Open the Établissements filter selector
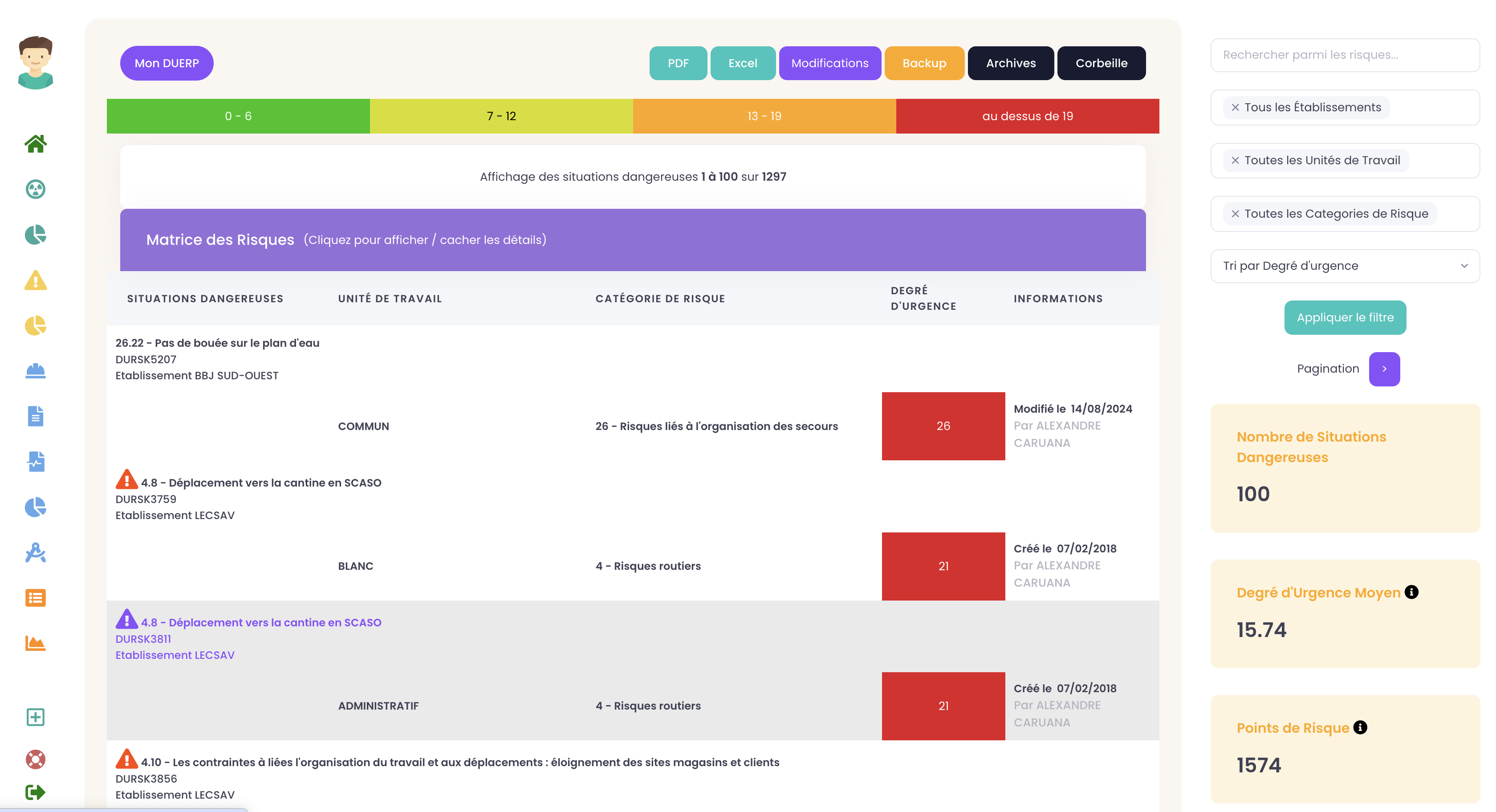This screenshot has width=1496, height=812. pyautogui.click(x=1345, y=107)
